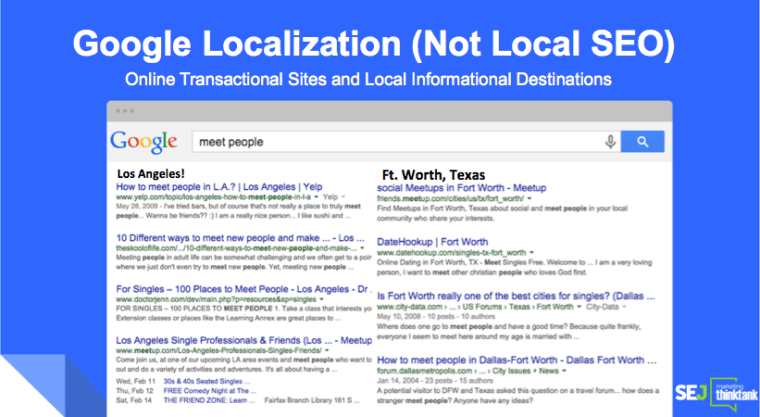
Task: Click 'Thu, Feb 12' event date
Action: pyautogui.click(x=135, y=391)
